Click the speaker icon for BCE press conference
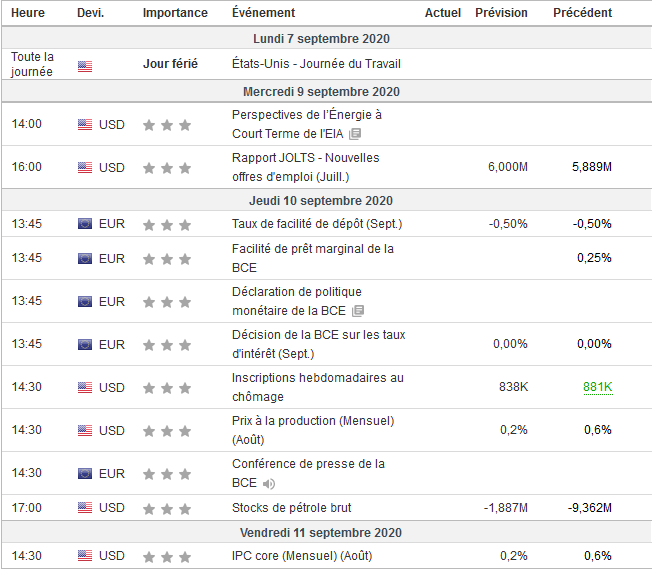Screen dimensions: 652x569 pyautogui.click(x=269, y=483)
